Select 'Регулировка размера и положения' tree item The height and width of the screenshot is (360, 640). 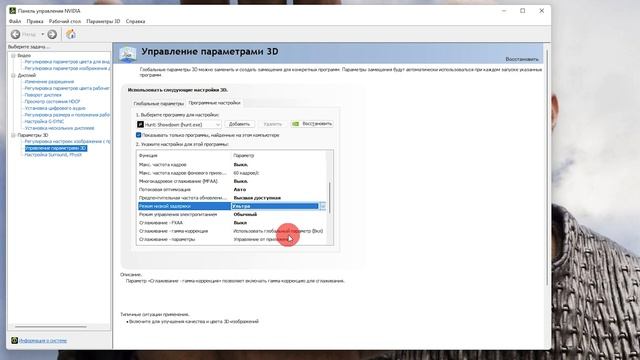(x=67, y=115)
